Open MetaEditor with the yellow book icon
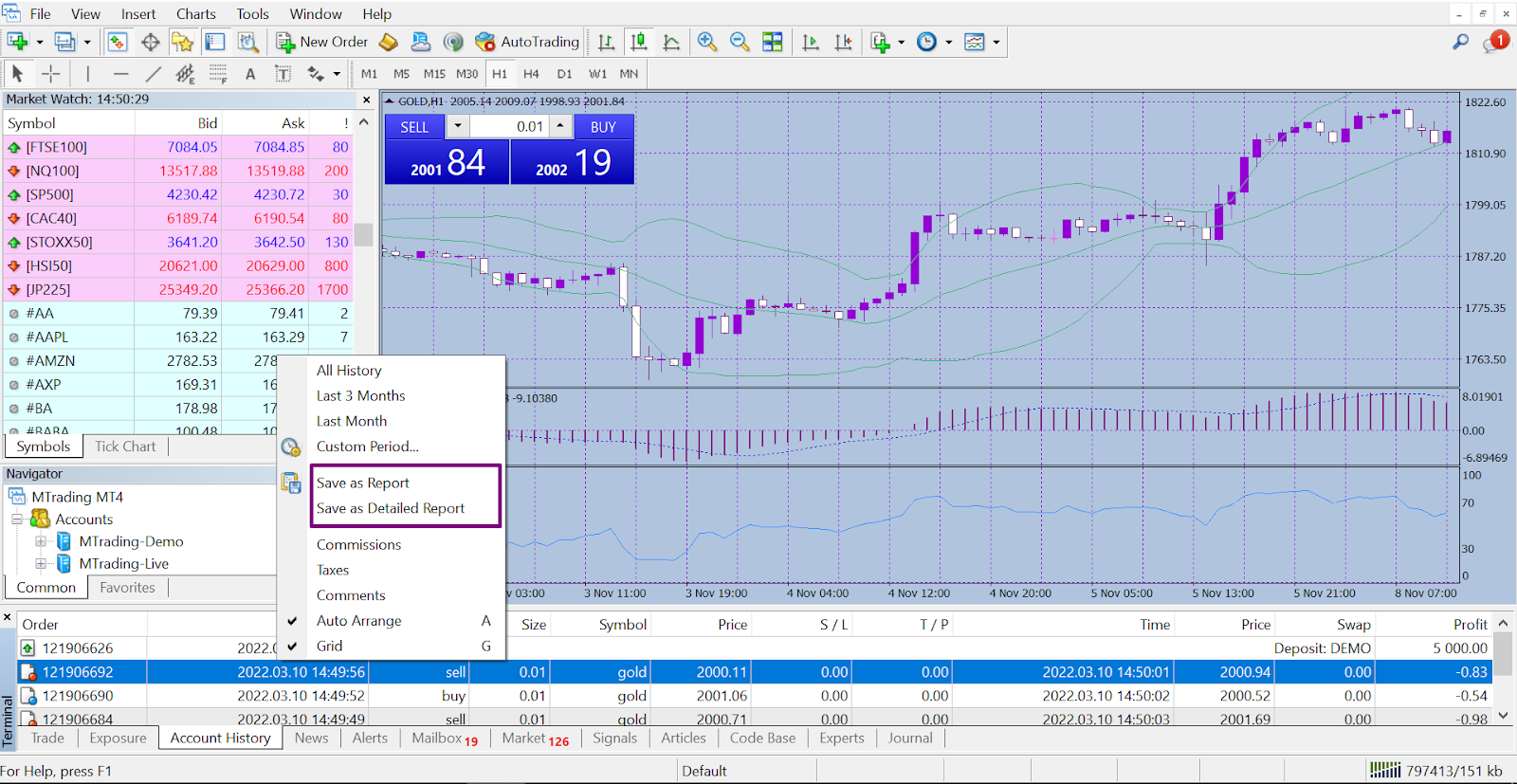 pyautogui.click(x=388, y=42)
